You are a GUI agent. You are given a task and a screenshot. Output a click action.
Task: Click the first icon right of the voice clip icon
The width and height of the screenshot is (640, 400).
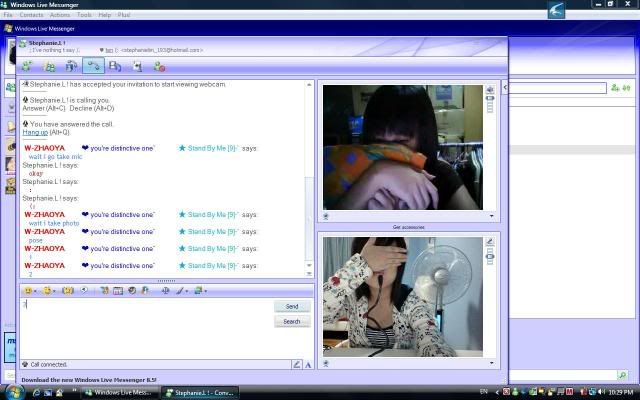click(x=104, y=291)
